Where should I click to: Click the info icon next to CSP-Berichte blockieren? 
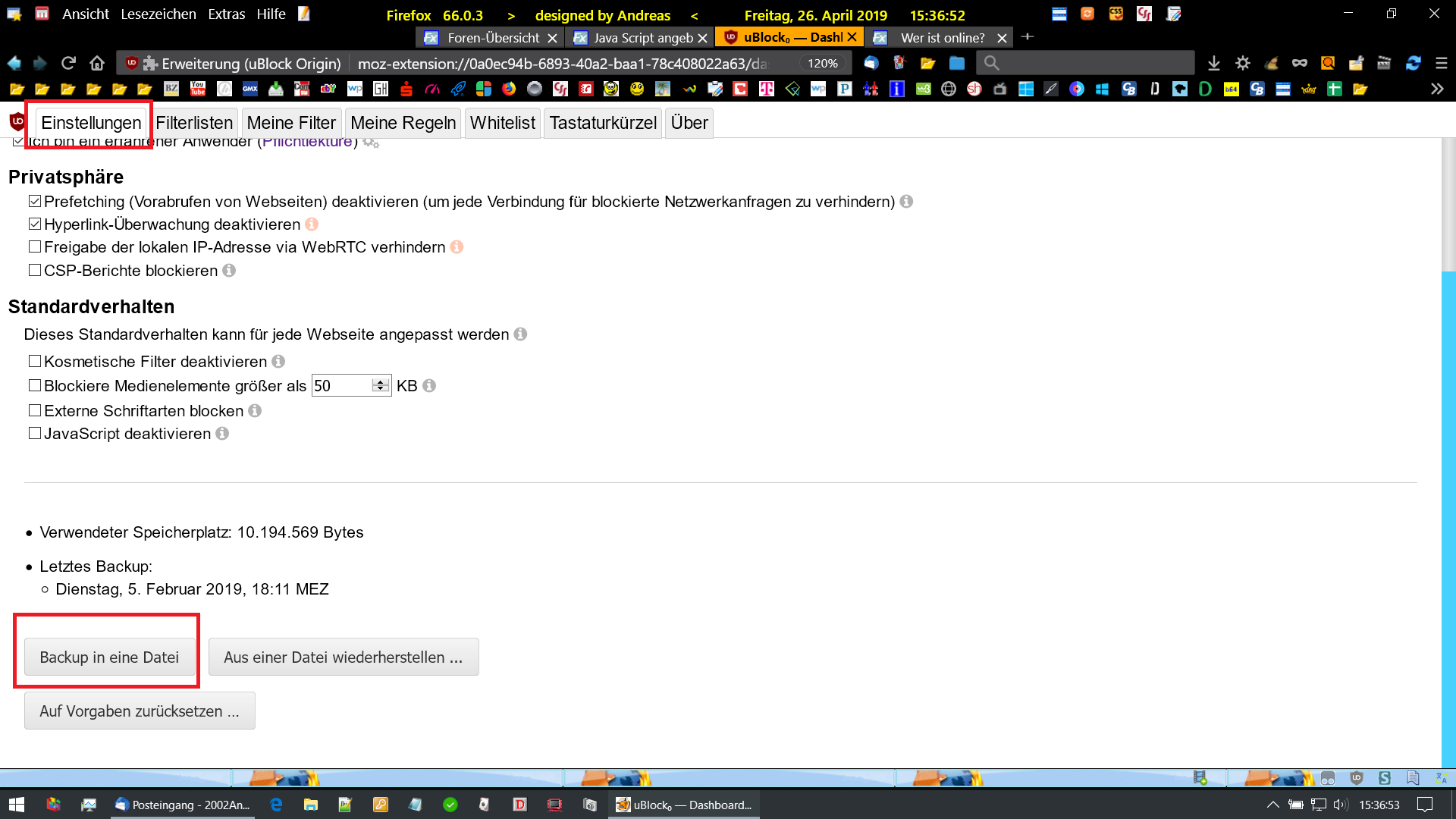(229, 271)
